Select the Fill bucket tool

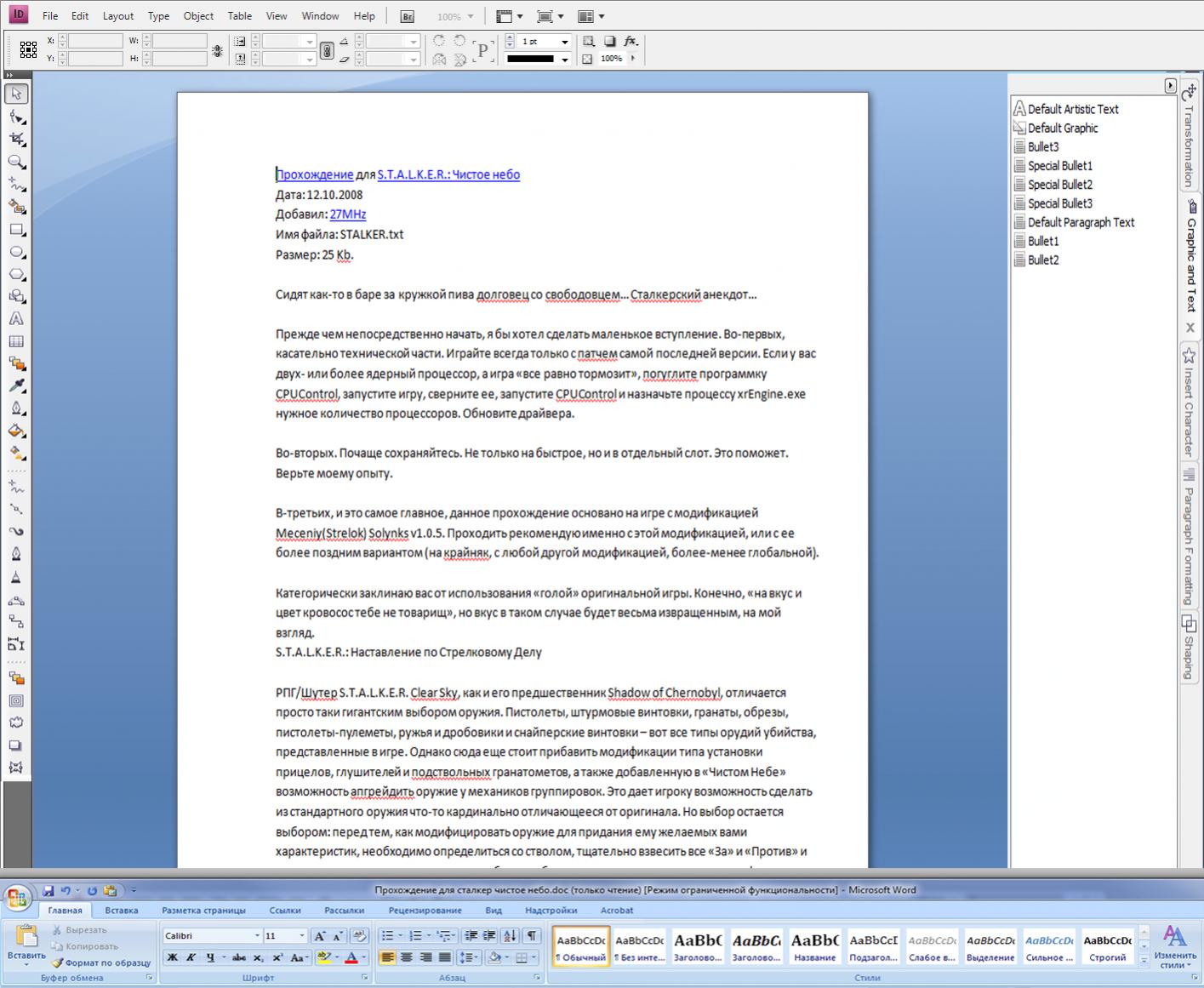pos(16,431)
